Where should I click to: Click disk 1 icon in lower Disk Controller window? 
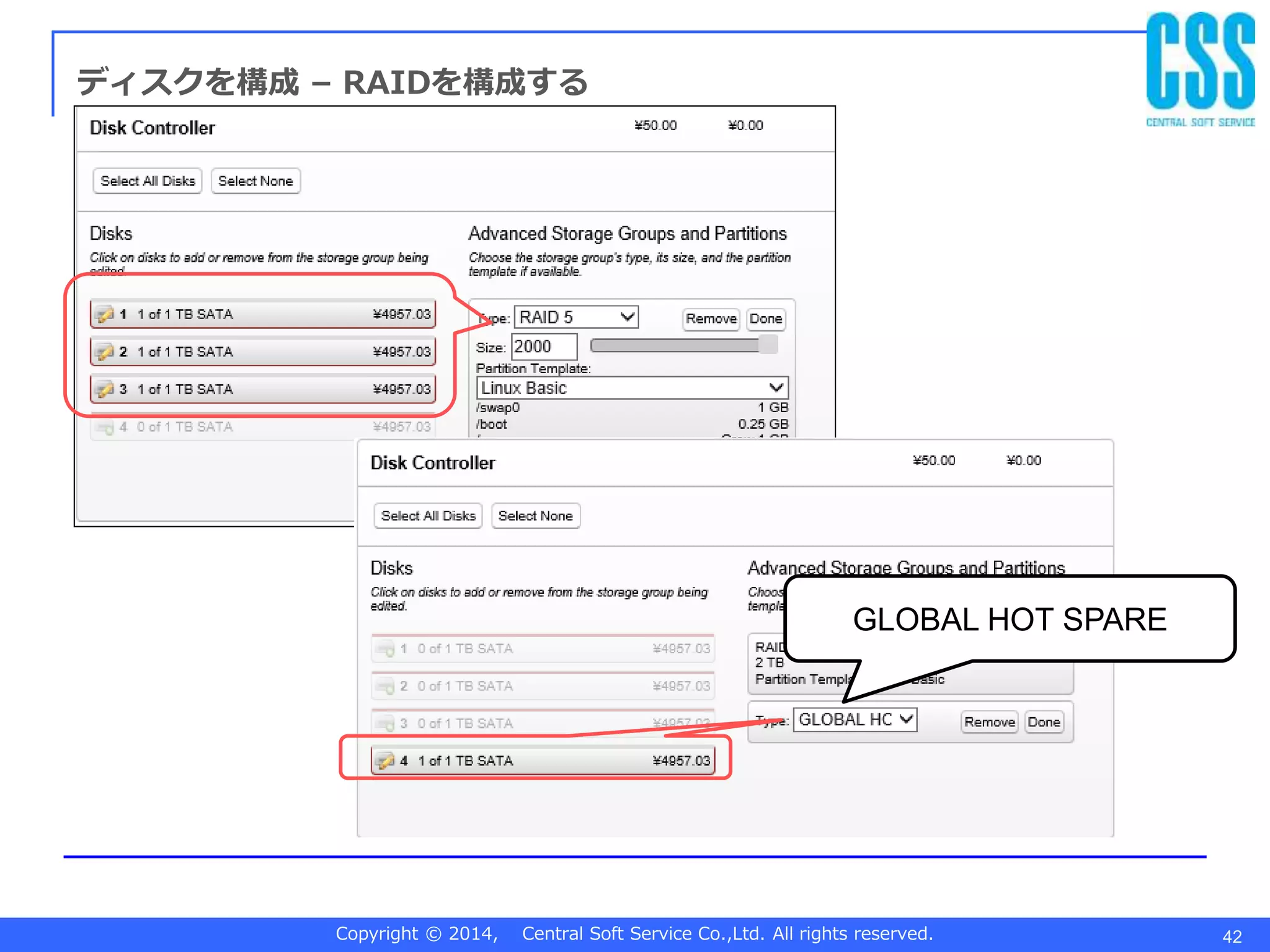tap(386, 649)
